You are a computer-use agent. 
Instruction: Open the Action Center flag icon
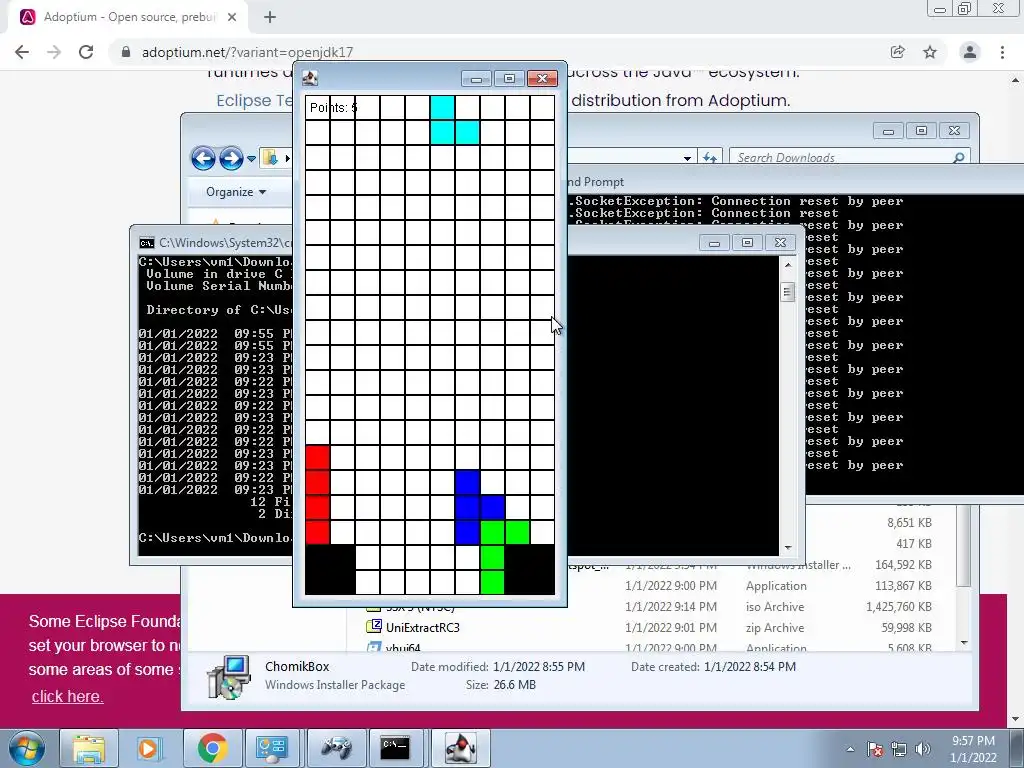click(x=875, y=749)
